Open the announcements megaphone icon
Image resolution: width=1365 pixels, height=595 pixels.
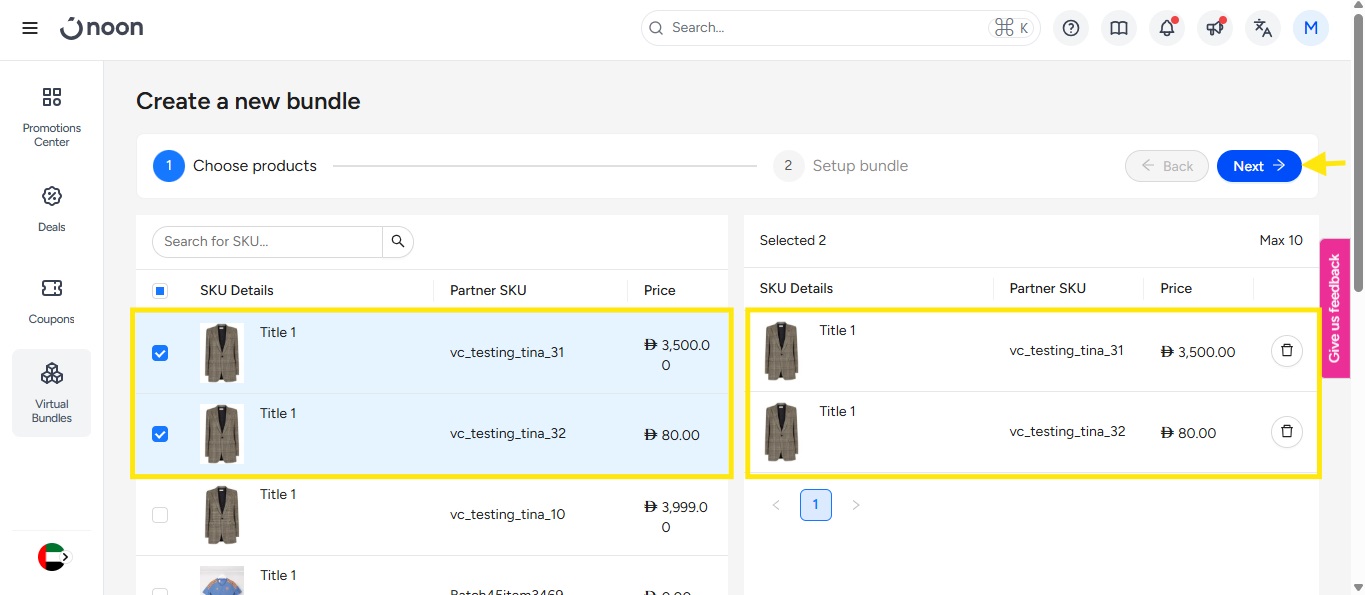(x=1215, y=28)
